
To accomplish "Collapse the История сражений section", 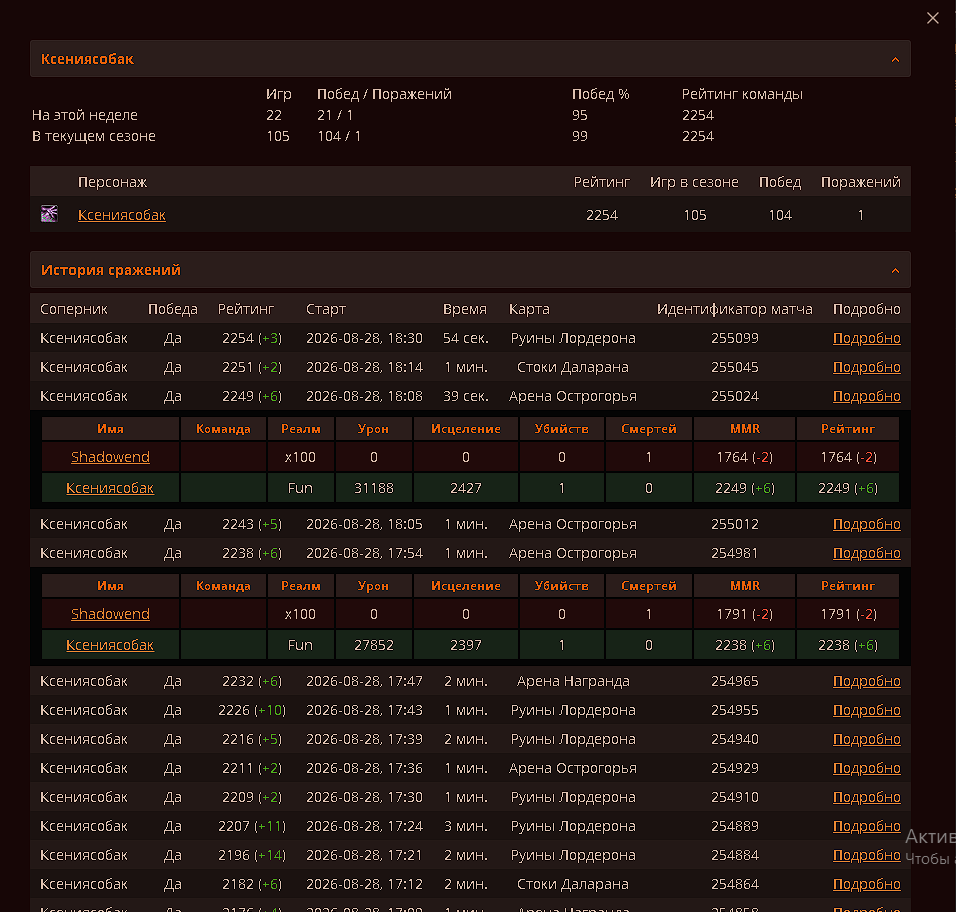I will 895,271.
